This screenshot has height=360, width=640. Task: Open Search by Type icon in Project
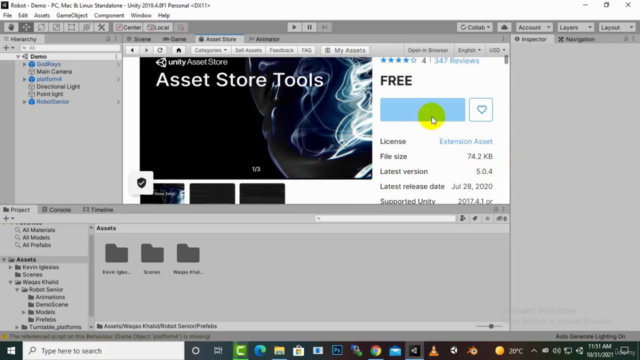click(x=463, y=219)
